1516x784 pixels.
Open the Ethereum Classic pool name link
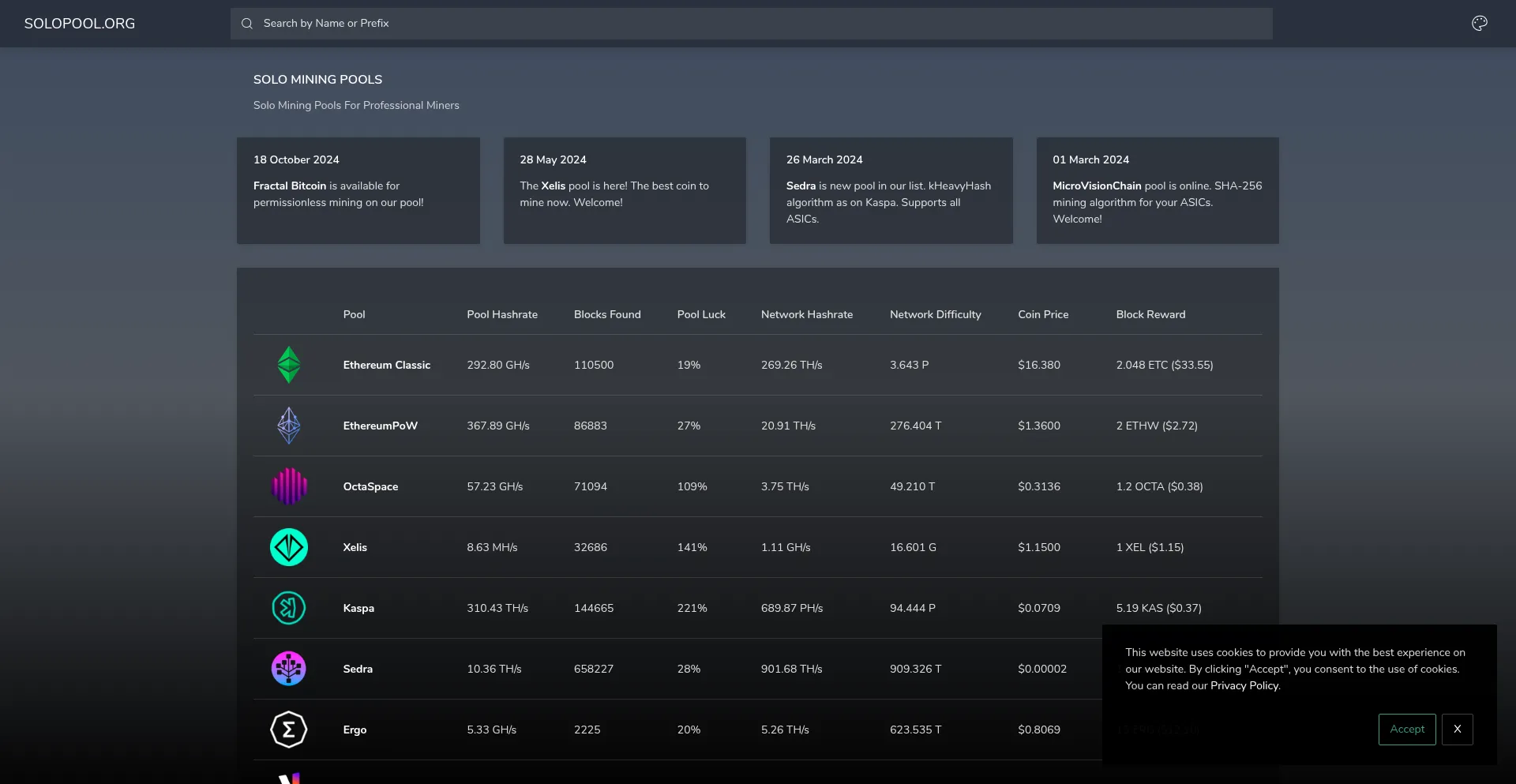[x=386, y=365]
